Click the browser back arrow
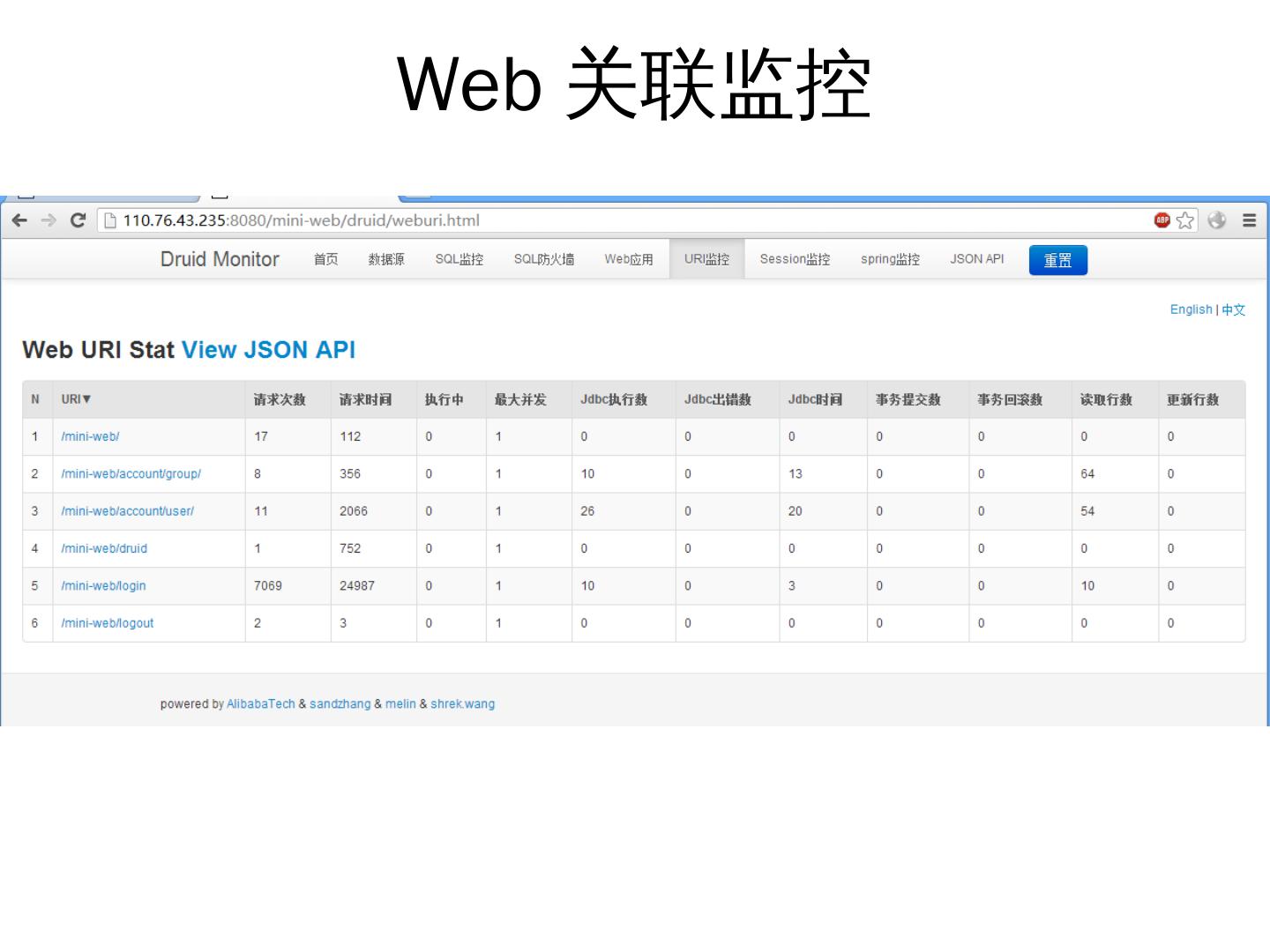Image resolution: width=1270 pixels, height=952 pixels. coord(20,220)
